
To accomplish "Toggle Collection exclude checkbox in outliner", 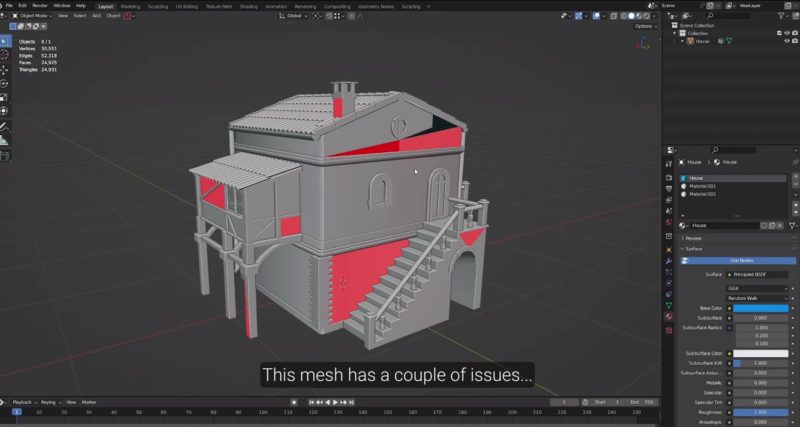I will tap(779, 33).
